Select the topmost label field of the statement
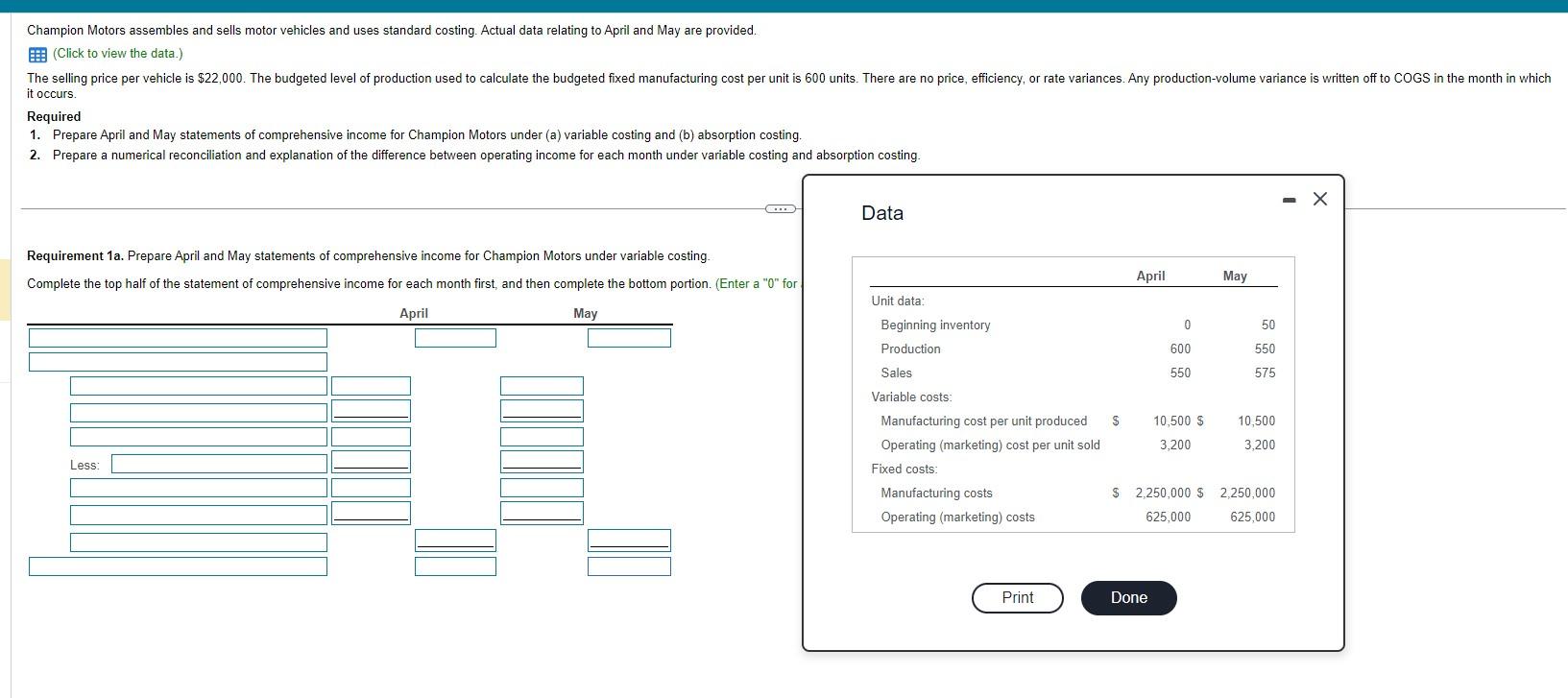Viewport: 1568px width, 698px height. pyautogui.click(x=178, y=338)
